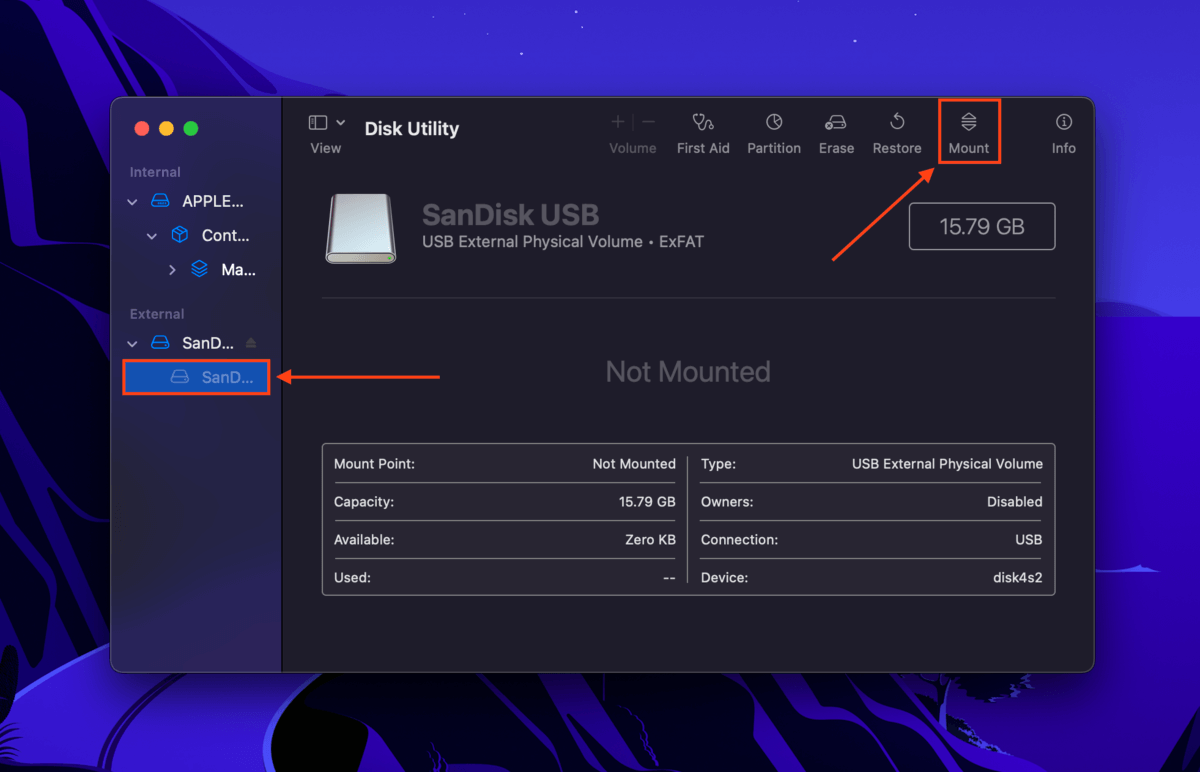Click the Mount Point row label
Screen dimensions: 1200x772
(374, 464)
